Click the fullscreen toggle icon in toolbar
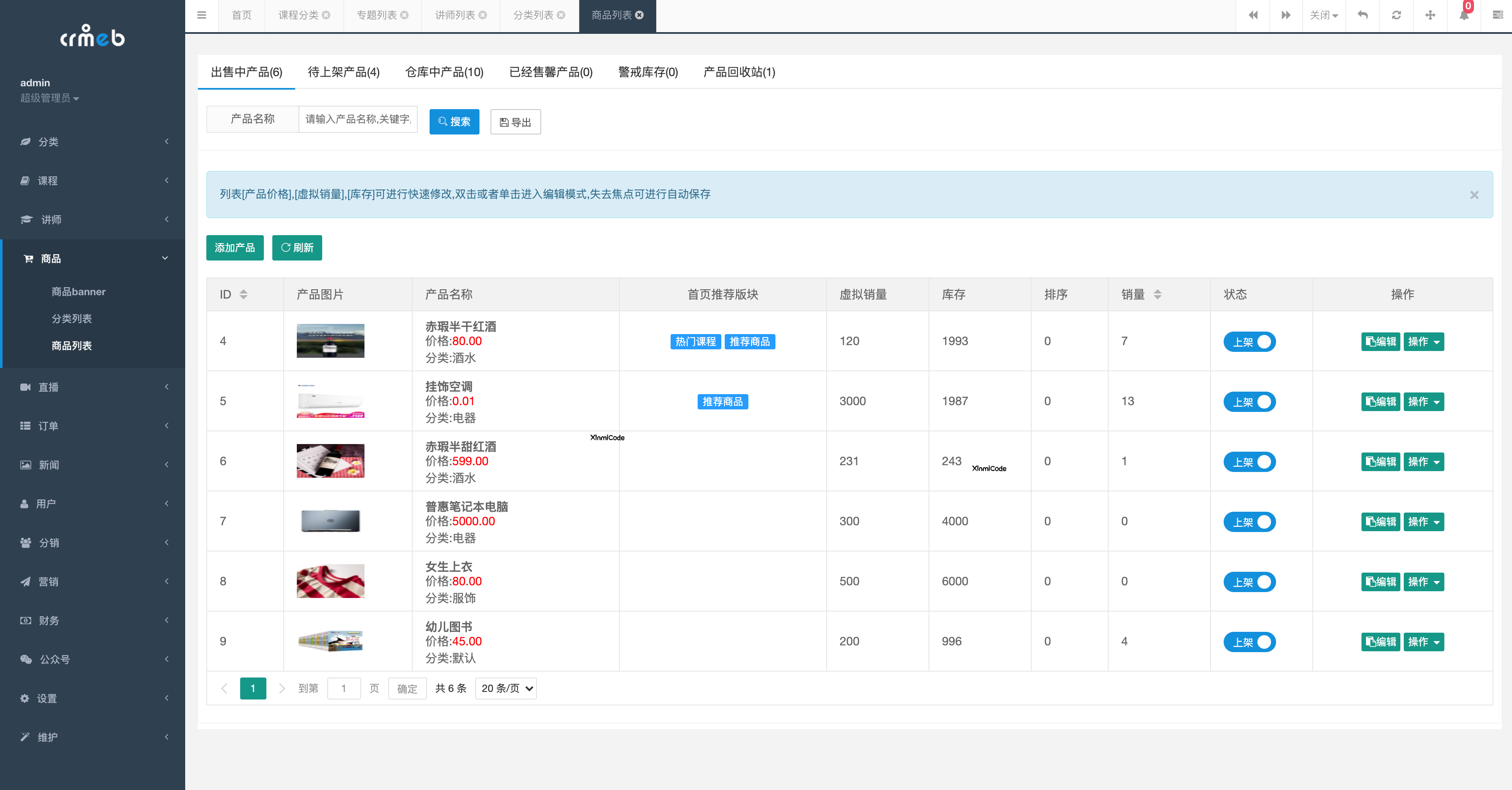 point(1430,15)
